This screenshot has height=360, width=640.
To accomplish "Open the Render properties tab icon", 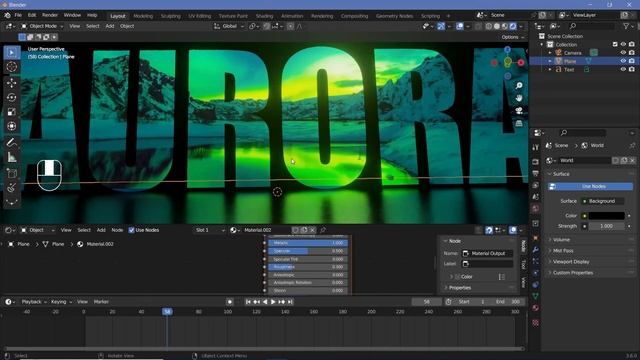I will pos(536,162).
